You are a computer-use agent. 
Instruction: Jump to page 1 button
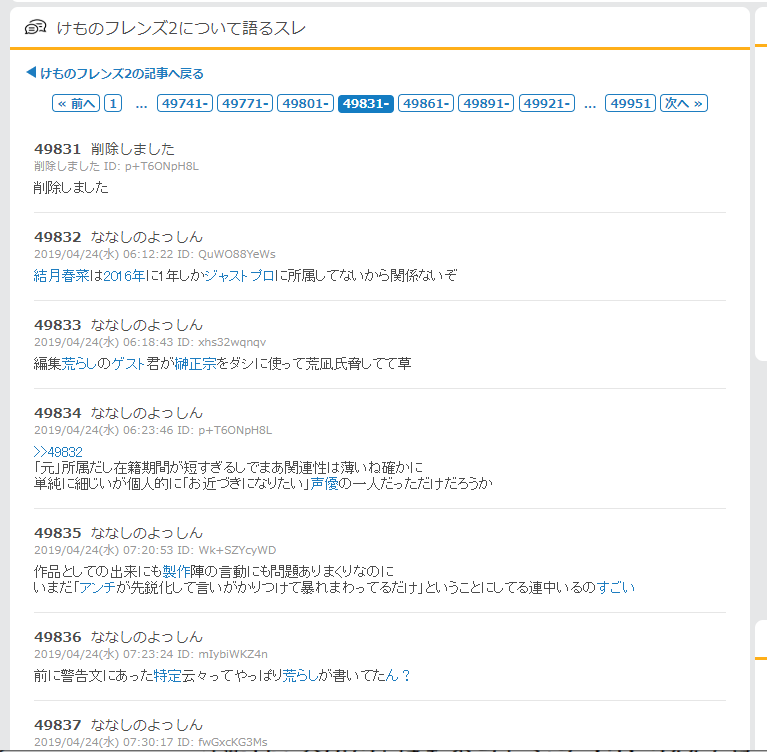(113, 103)
